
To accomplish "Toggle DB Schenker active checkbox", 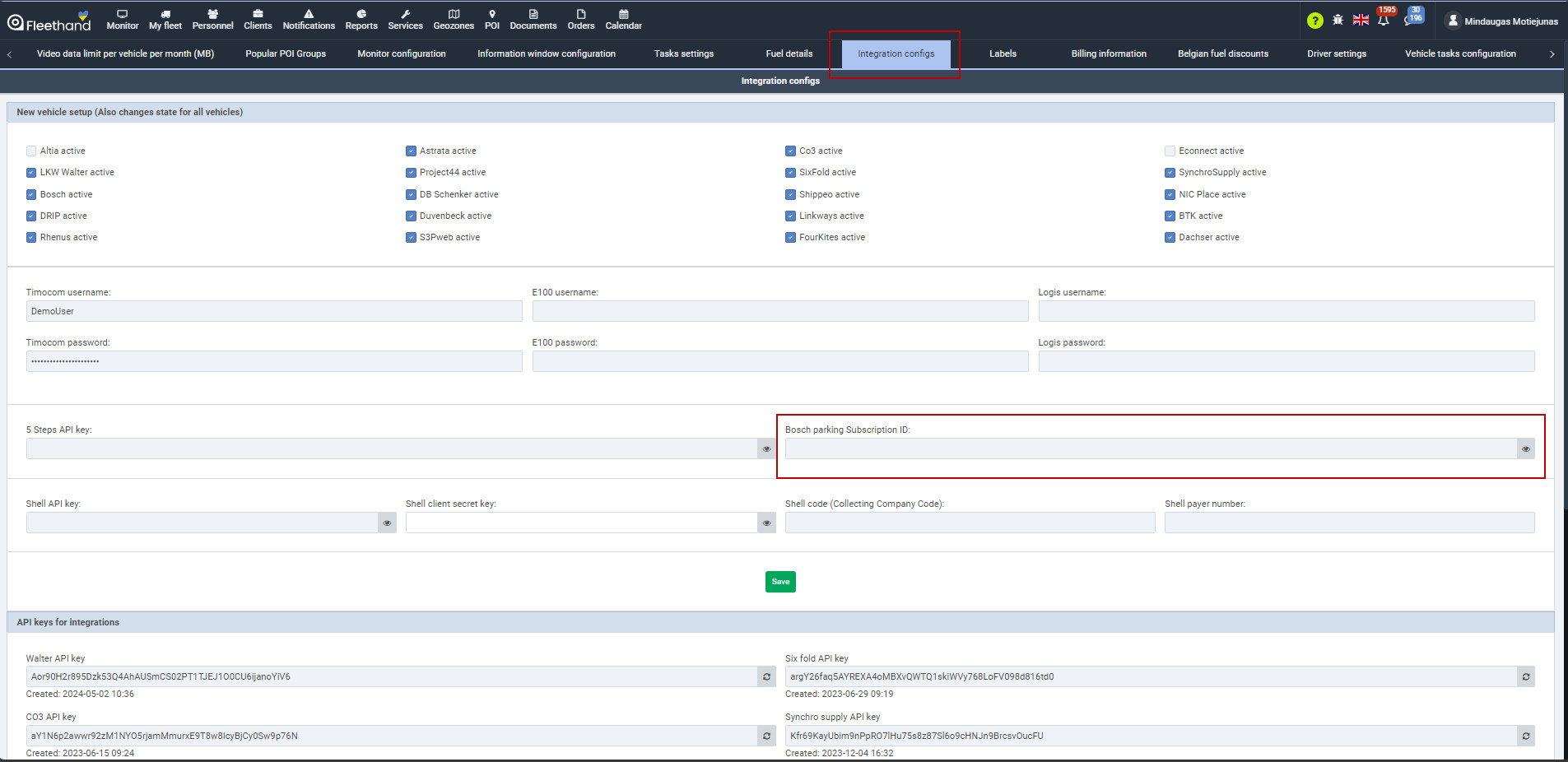I will click(x=411, y=194).
